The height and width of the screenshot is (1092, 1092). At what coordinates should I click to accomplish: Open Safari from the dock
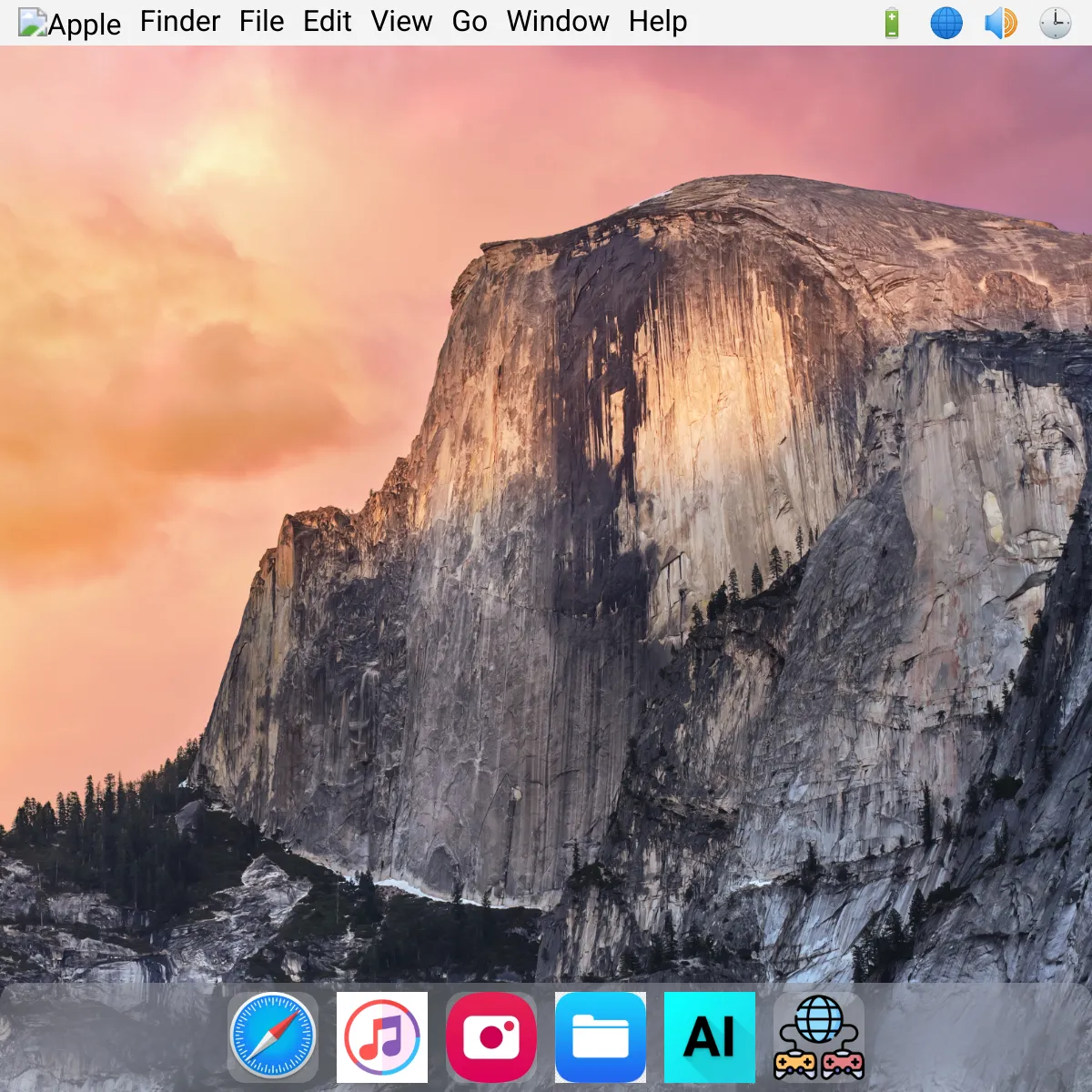click(x=273, y=1037)
